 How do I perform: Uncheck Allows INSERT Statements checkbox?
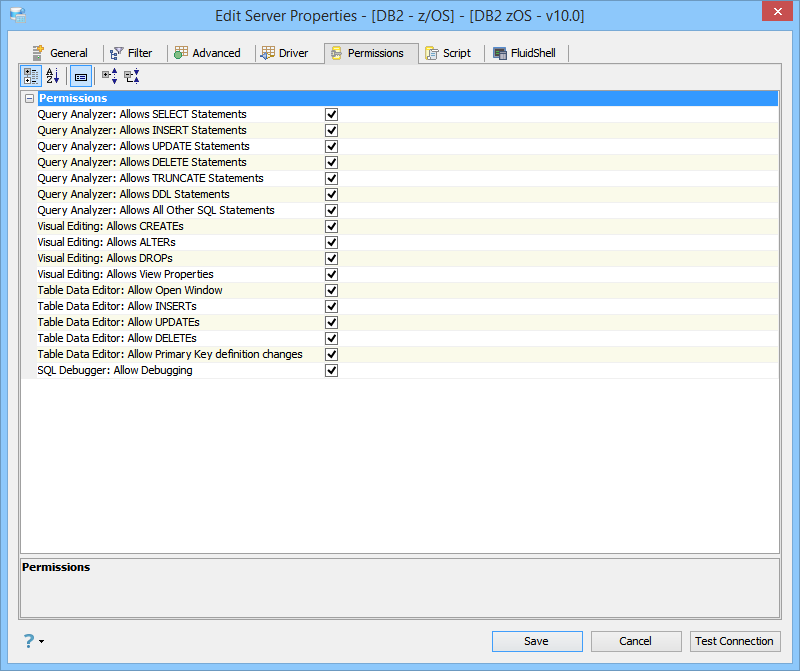click(331, 130)
